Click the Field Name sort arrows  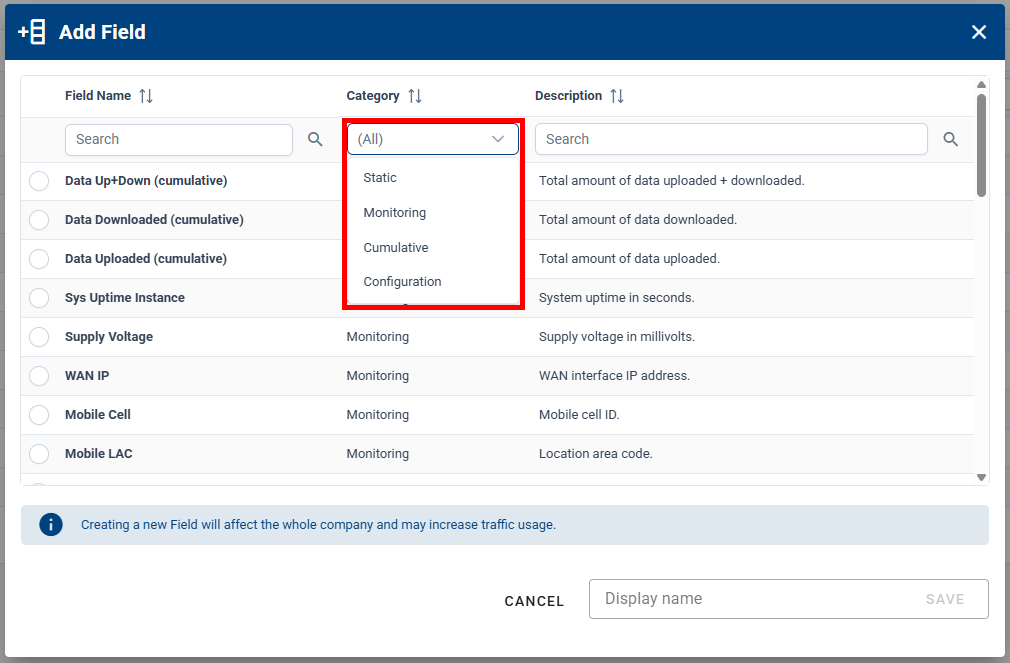point(146,95)
